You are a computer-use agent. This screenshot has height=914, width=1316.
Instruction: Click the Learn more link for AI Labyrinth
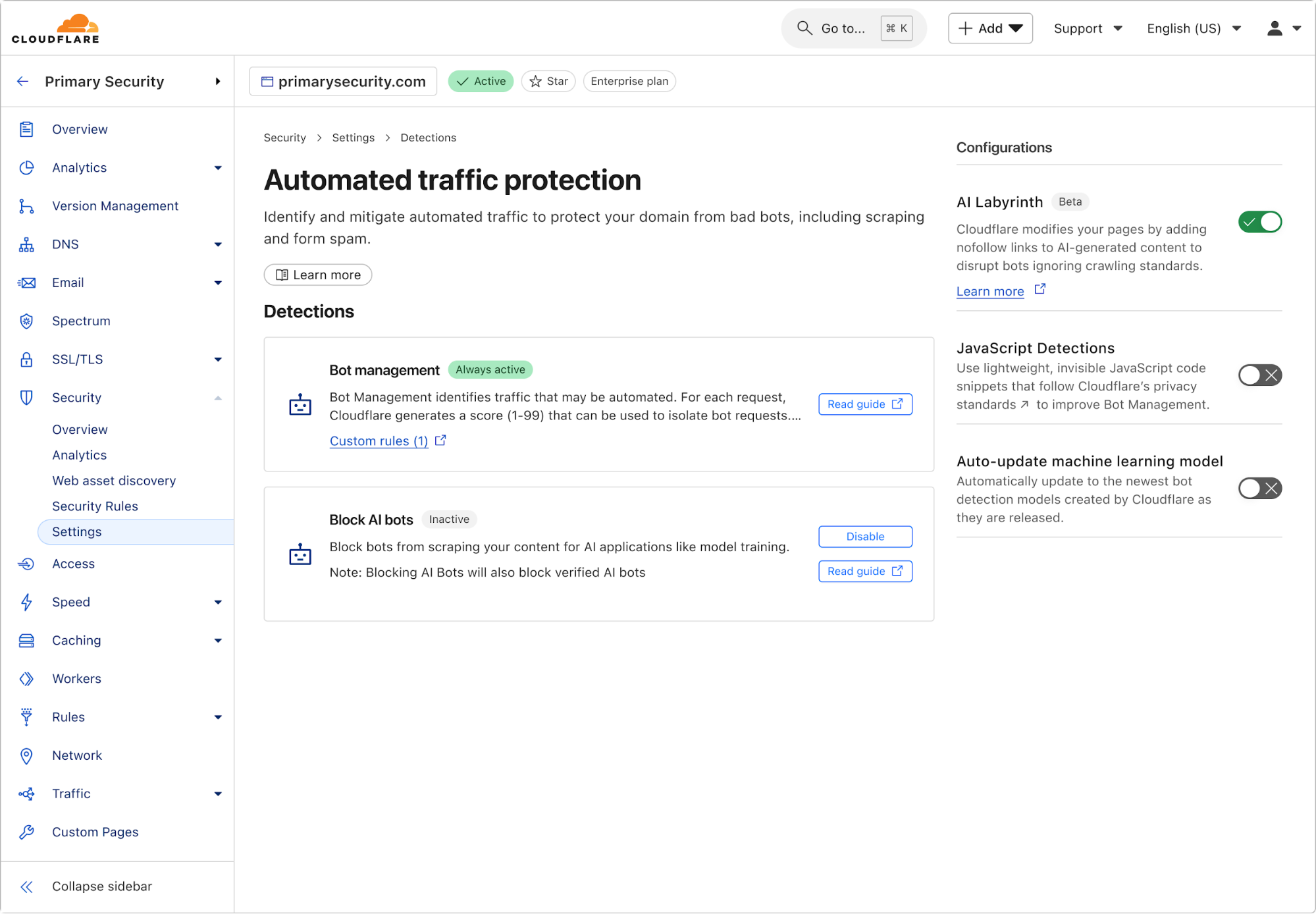pos(989,291)
